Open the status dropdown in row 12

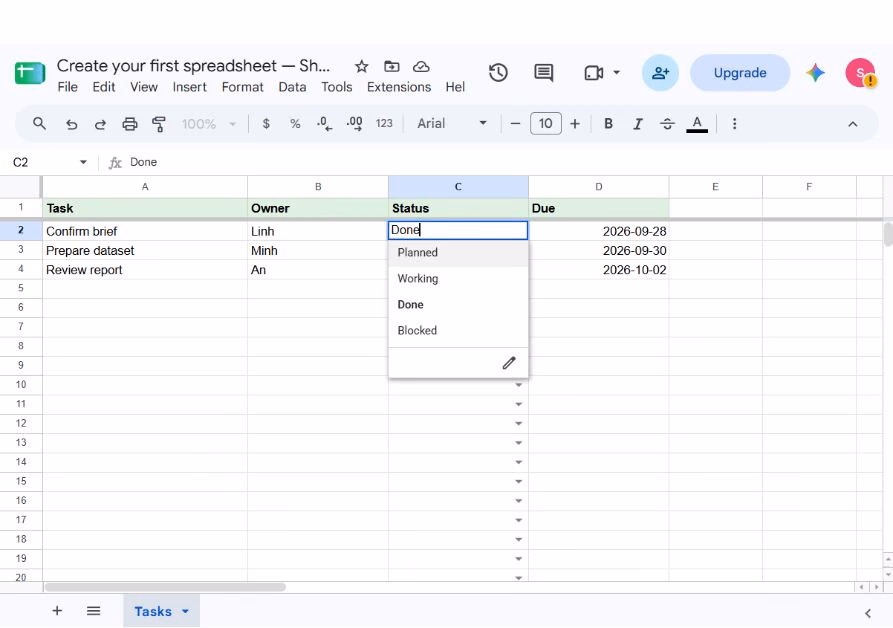pyautogui.click(x=518, y=424)
